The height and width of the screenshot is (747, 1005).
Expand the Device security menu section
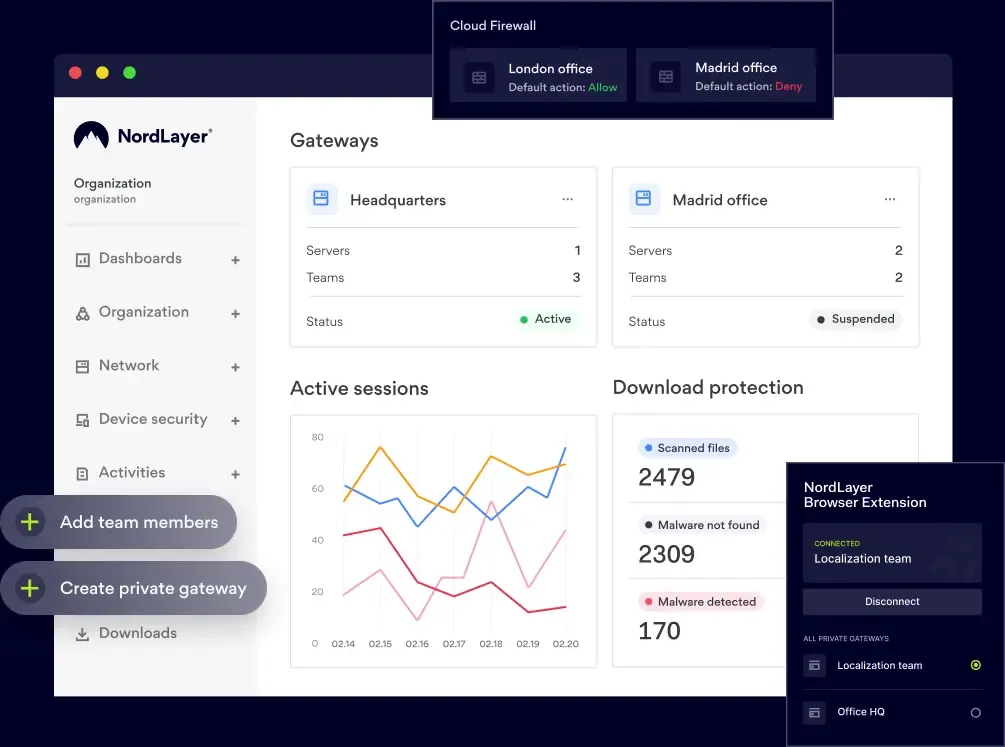tap(235, 421)
